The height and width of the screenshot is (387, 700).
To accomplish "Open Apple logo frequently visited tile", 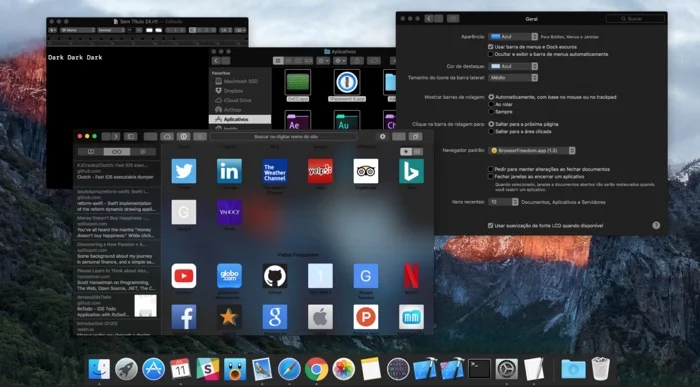I will pos(320,317).
